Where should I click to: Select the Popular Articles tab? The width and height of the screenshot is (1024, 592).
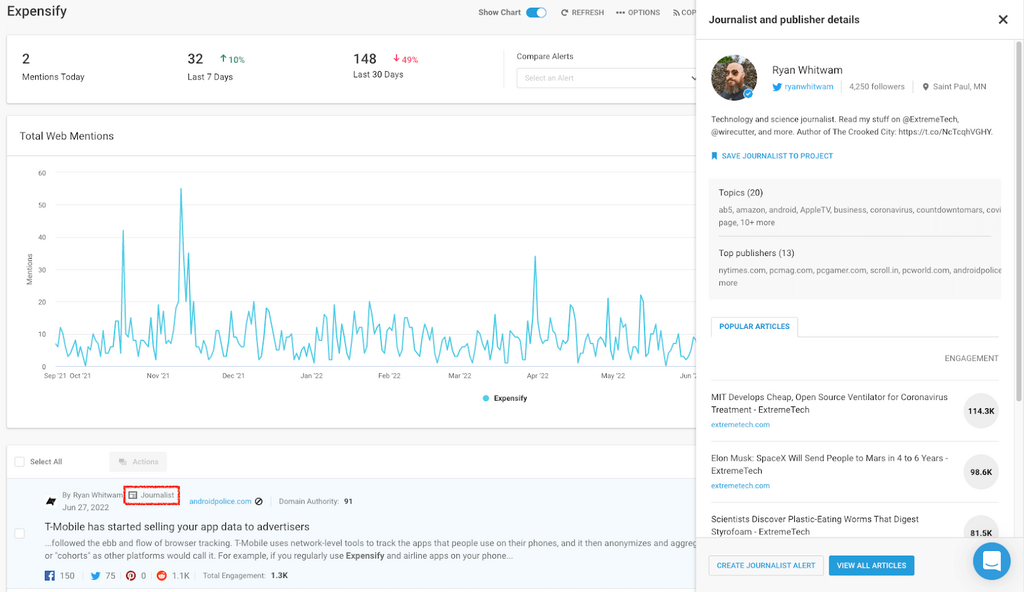pyautogui.click(x=754, y=326)
